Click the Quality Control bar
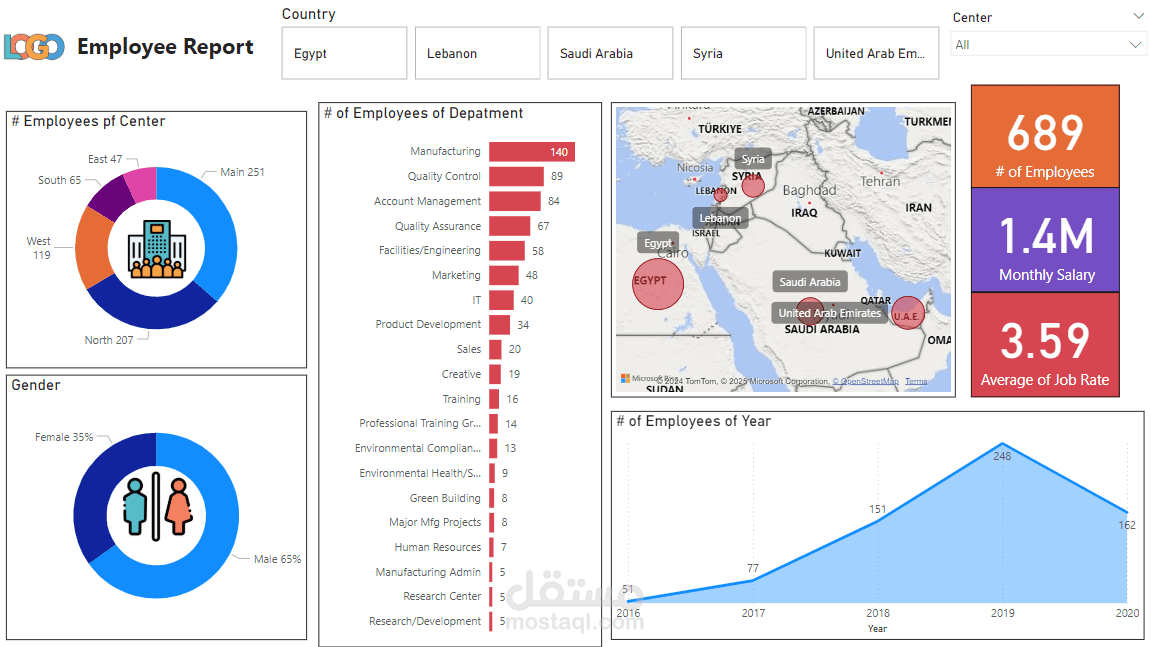1151x647 pixels. click(x=517, y=176)
